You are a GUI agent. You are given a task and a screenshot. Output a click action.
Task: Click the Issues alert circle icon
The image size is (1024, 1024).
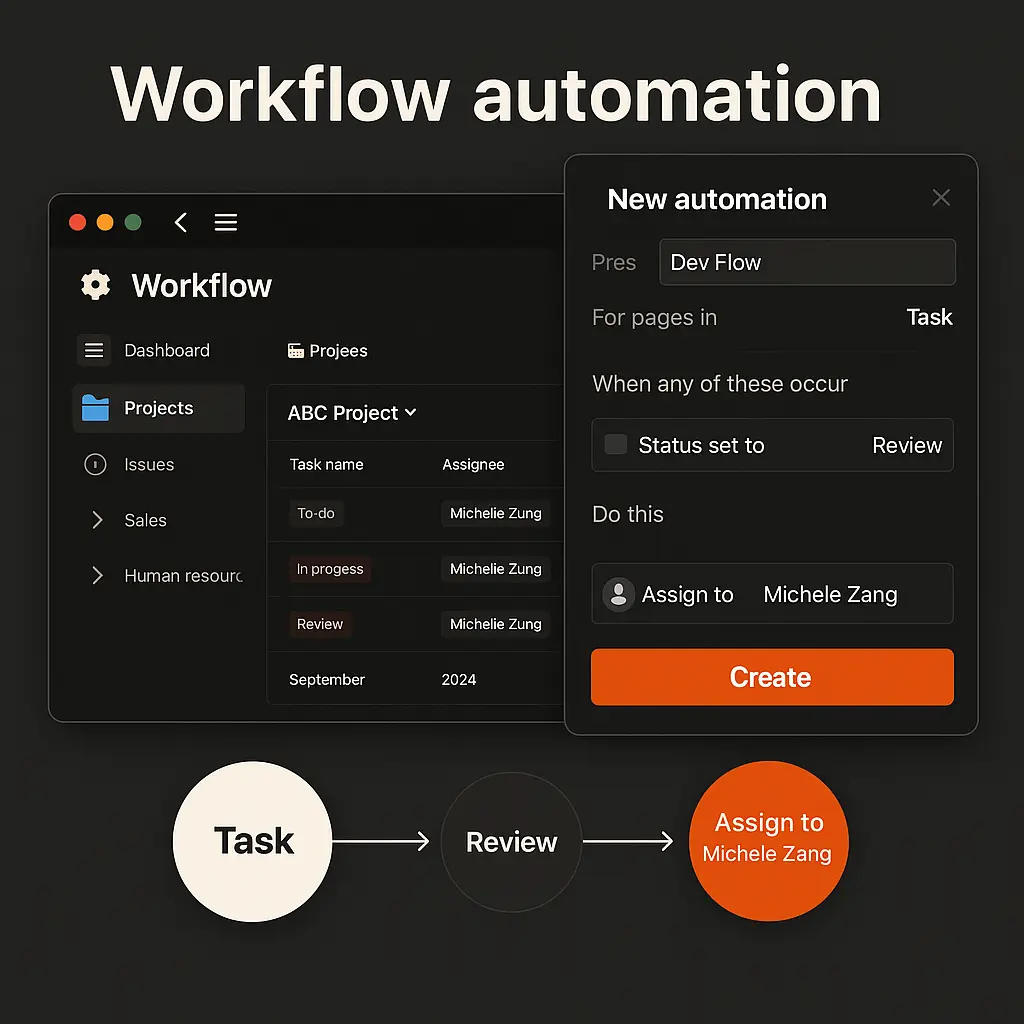click(x=95, y=464)
